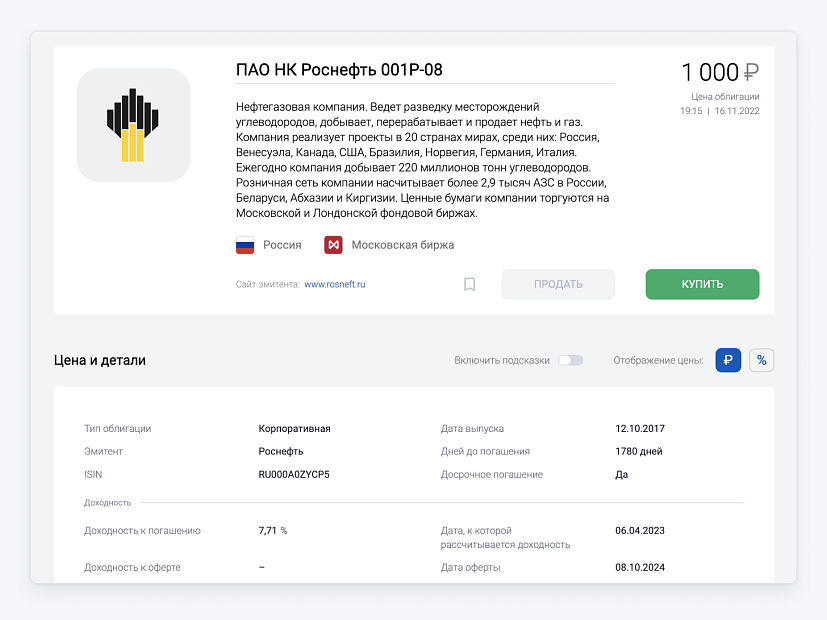
Task: Click the bond title ПАО НК Роснефть 001P-08
Action: click(339, 70)
